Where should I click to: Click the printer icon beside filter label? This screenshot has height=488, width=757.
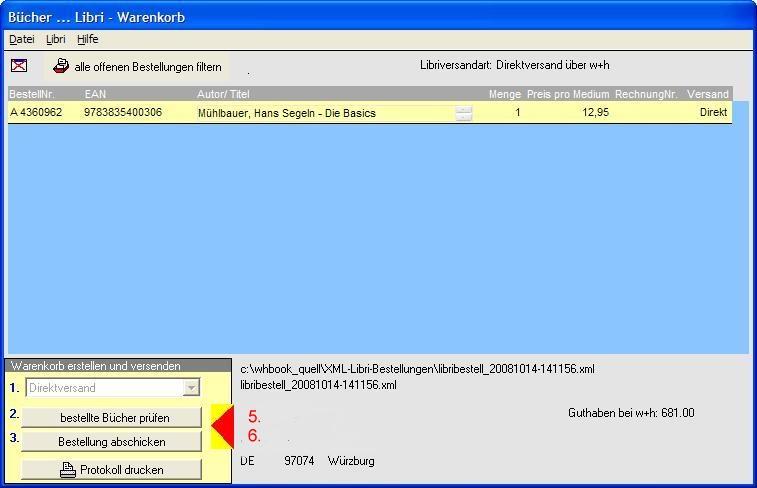point(61,66)
